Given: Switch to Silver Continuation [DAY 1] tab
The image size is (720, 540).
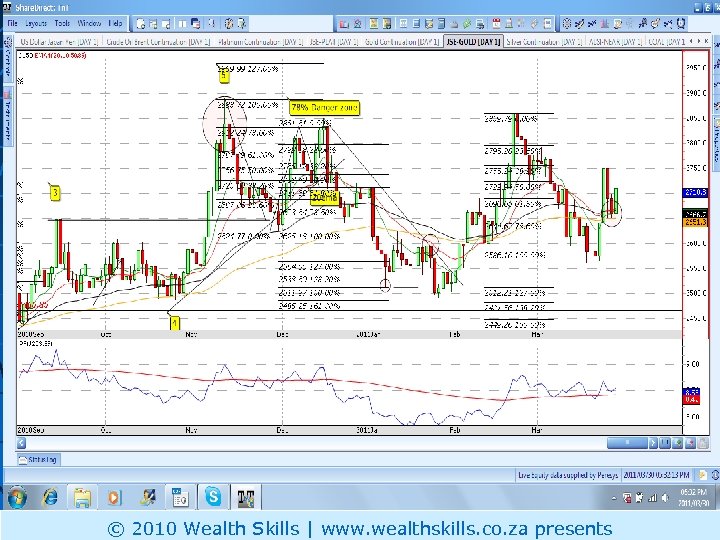Looking at the screenshot, I should pyautogui.click(x=544, y=42).
